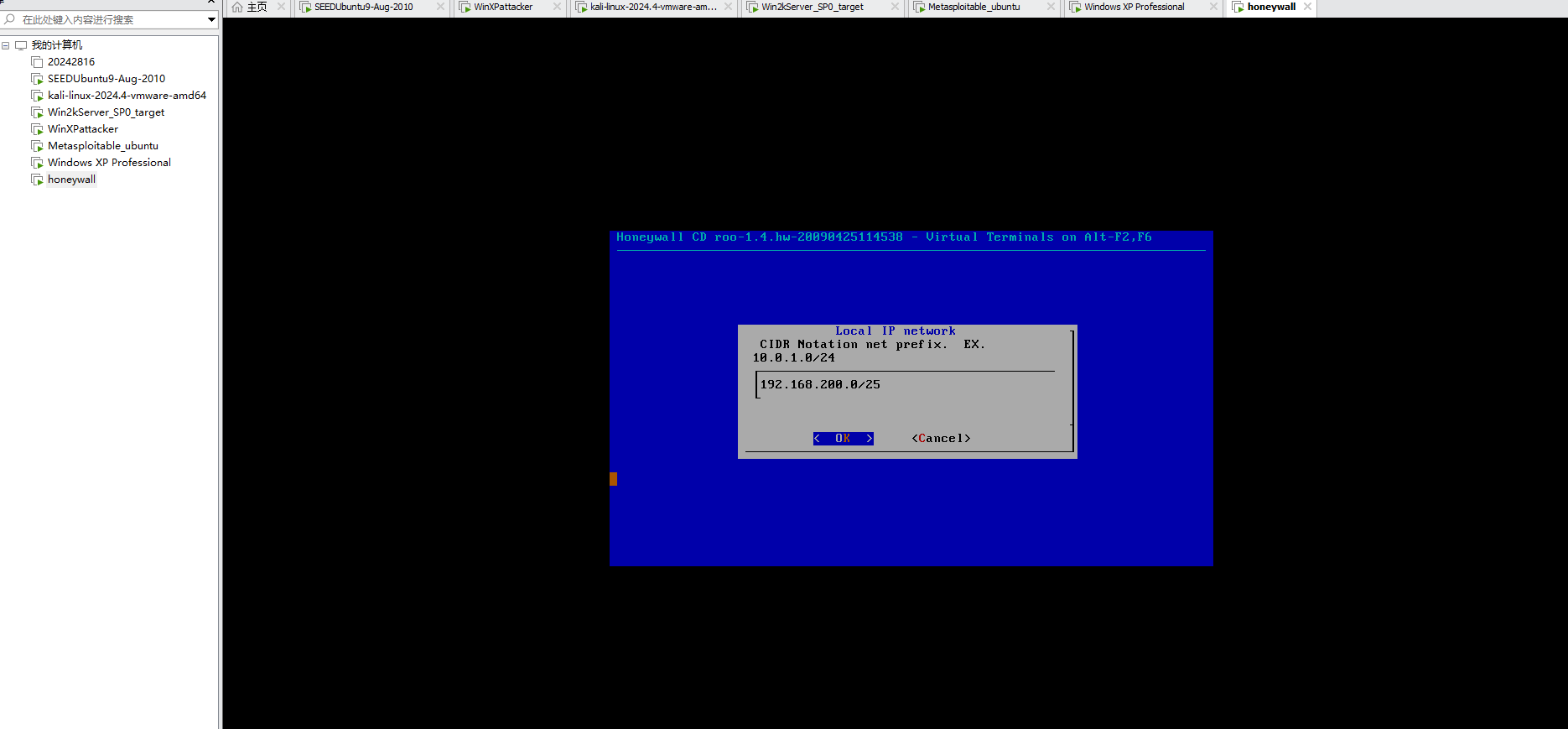Select 20242816 in the library tree
Screen dimensions: 1568x729
(x=71, y=62)
